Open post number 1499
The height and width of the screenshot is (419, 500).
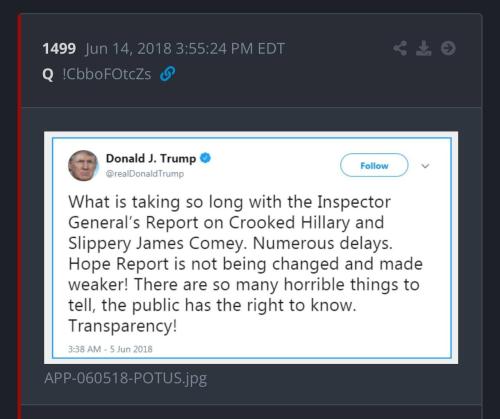[59, 49]
